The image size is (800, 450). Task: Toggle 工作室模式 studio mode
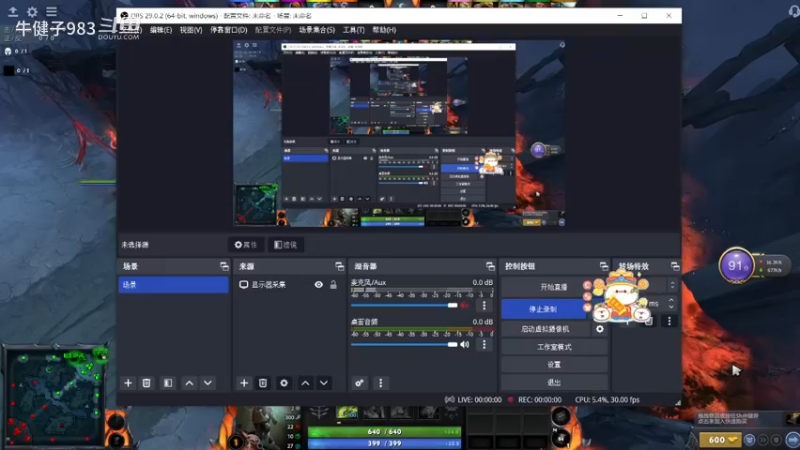click(x=554, y=347)
